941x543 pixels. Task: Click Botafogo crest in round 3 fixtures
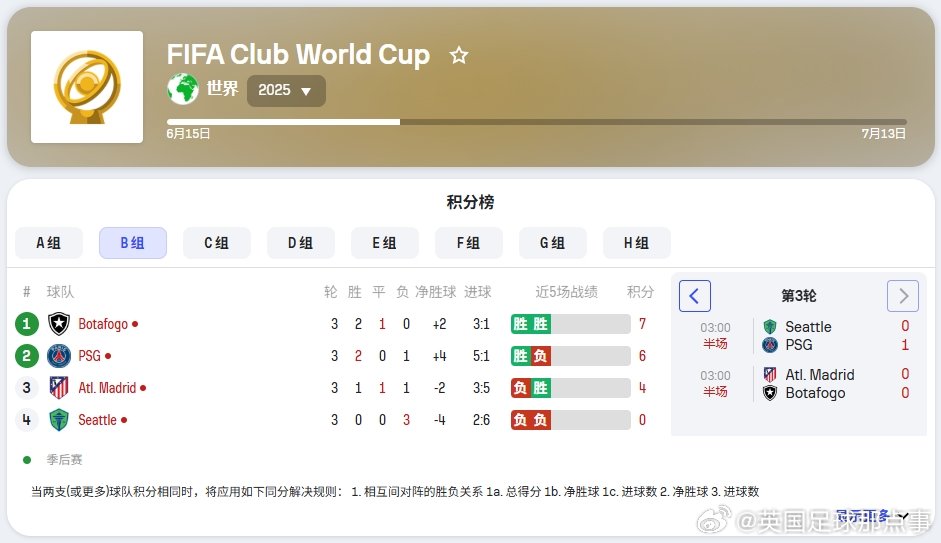770,393
